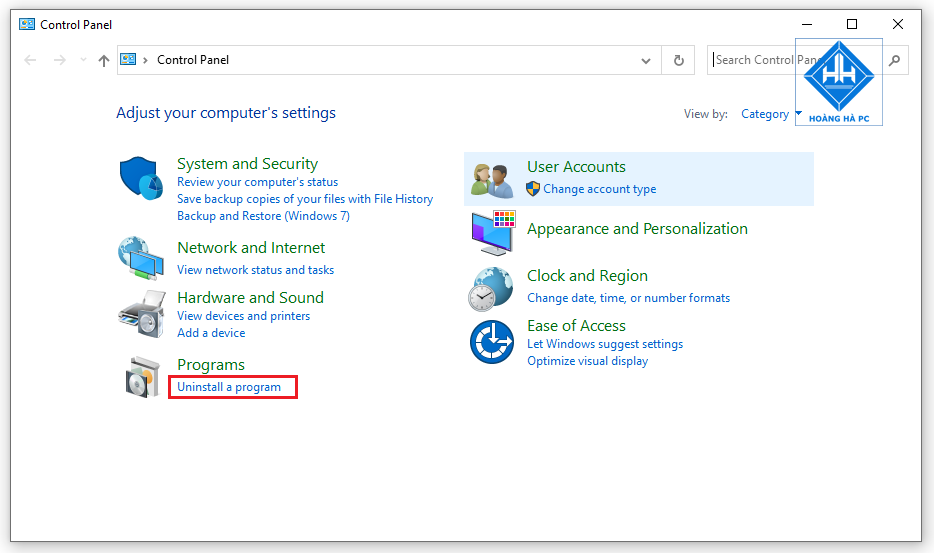Select Change account type link
The width and height of the screenshot is (934, 553).
click(599, 189)
